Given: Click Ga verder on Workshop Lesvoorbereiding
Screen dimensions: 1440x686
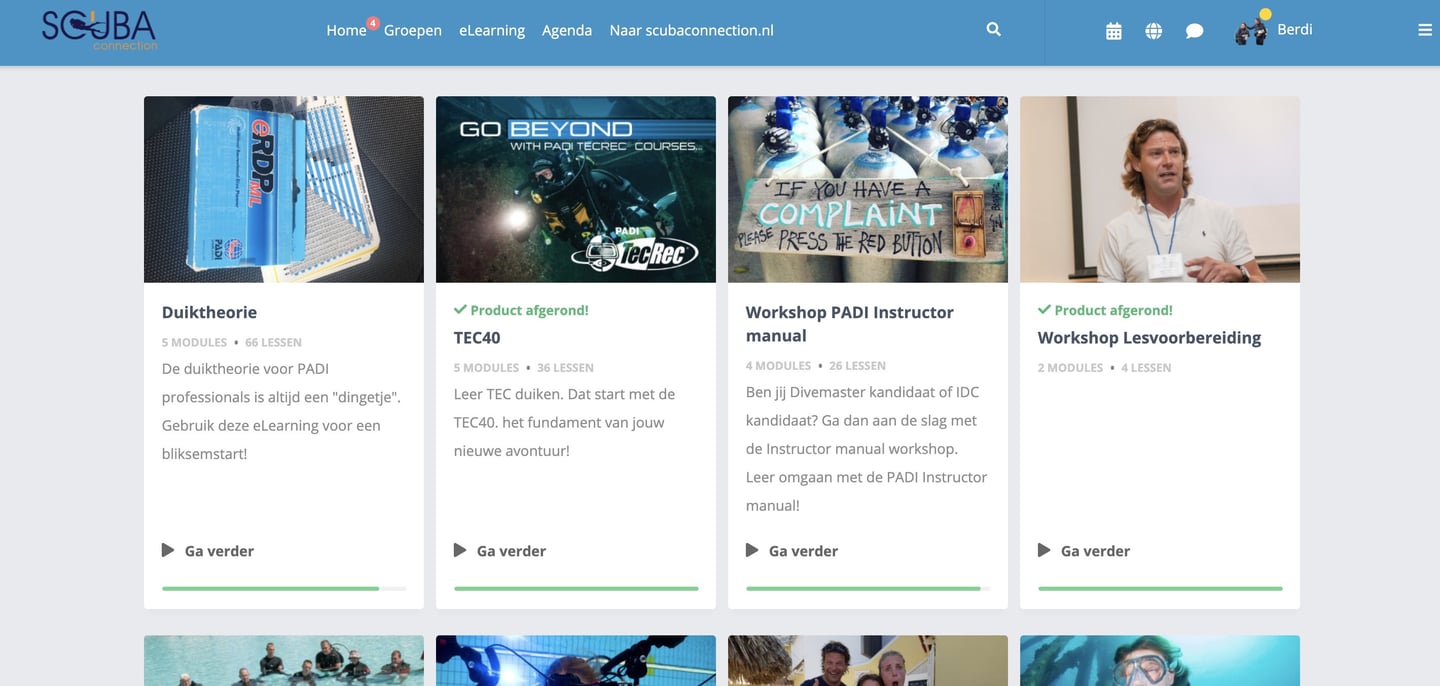Looking at the screenshot, I should coord(1095,551).
